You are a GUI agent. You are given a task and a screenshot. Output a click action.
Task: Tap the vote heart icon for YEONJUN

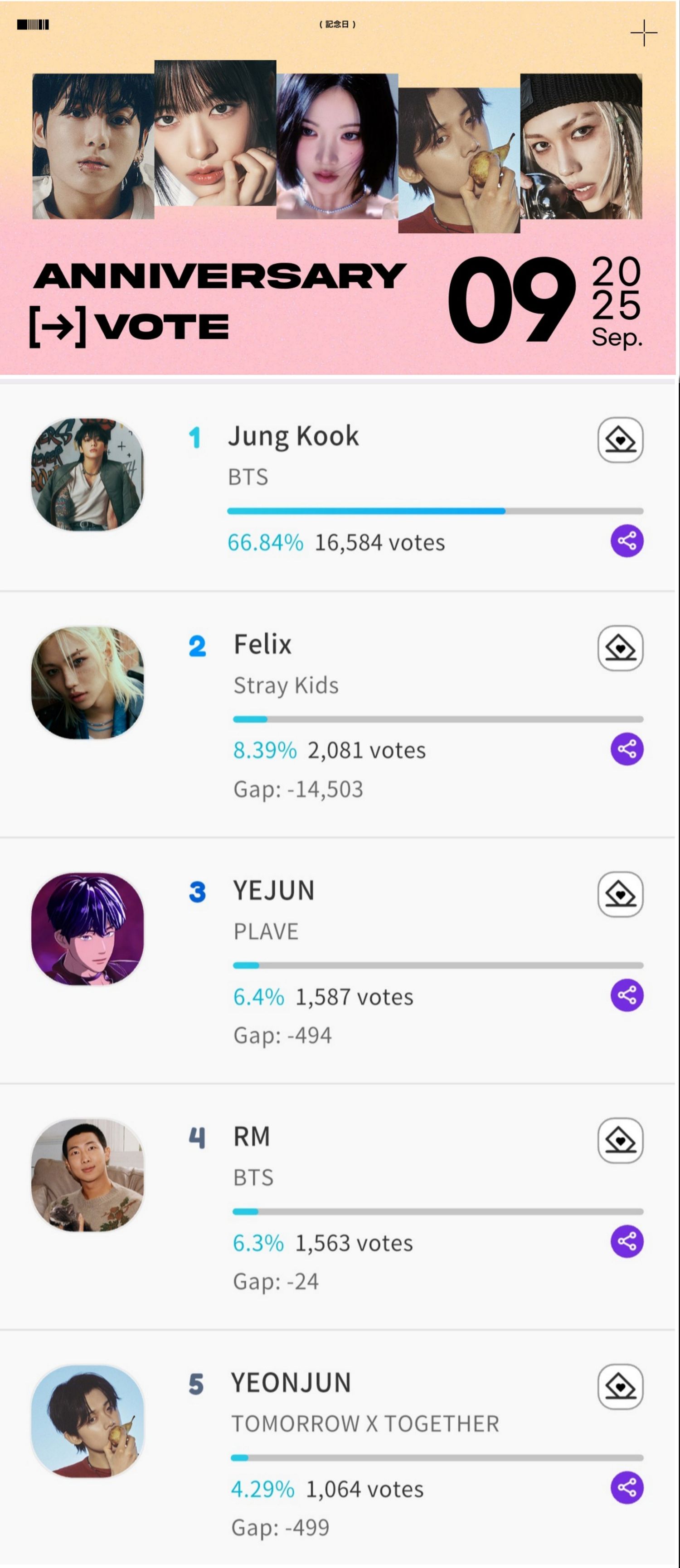tap(620, 1387)
